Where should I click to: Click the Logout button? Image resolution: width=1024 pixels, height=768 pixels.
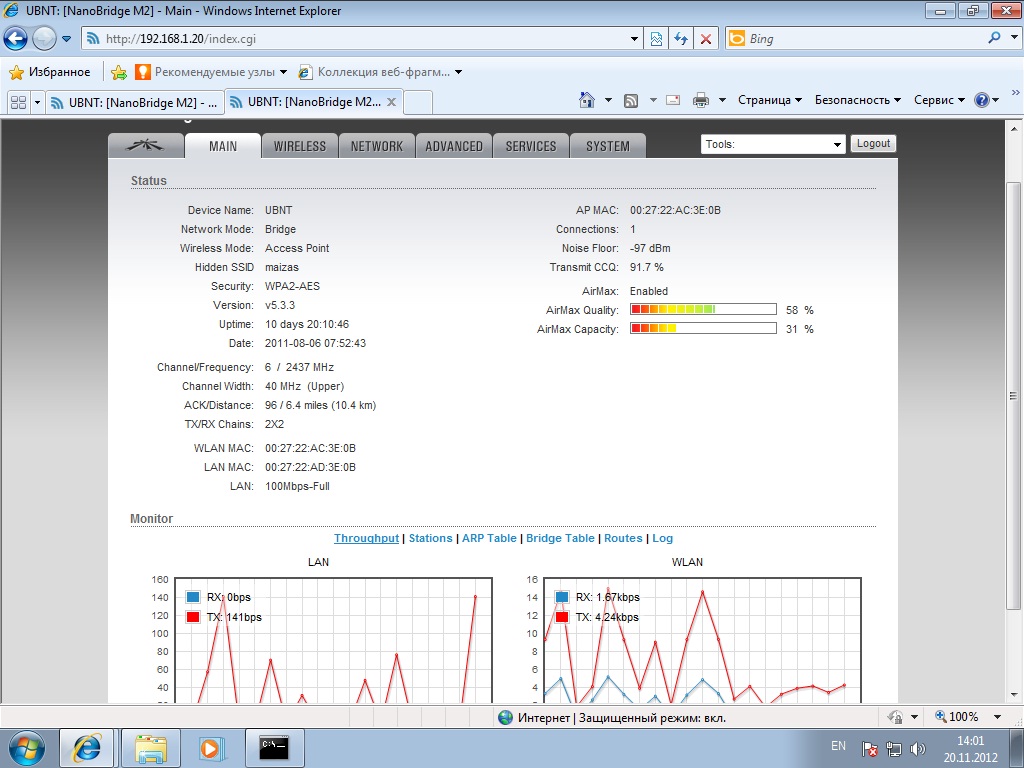click(873, 144)
